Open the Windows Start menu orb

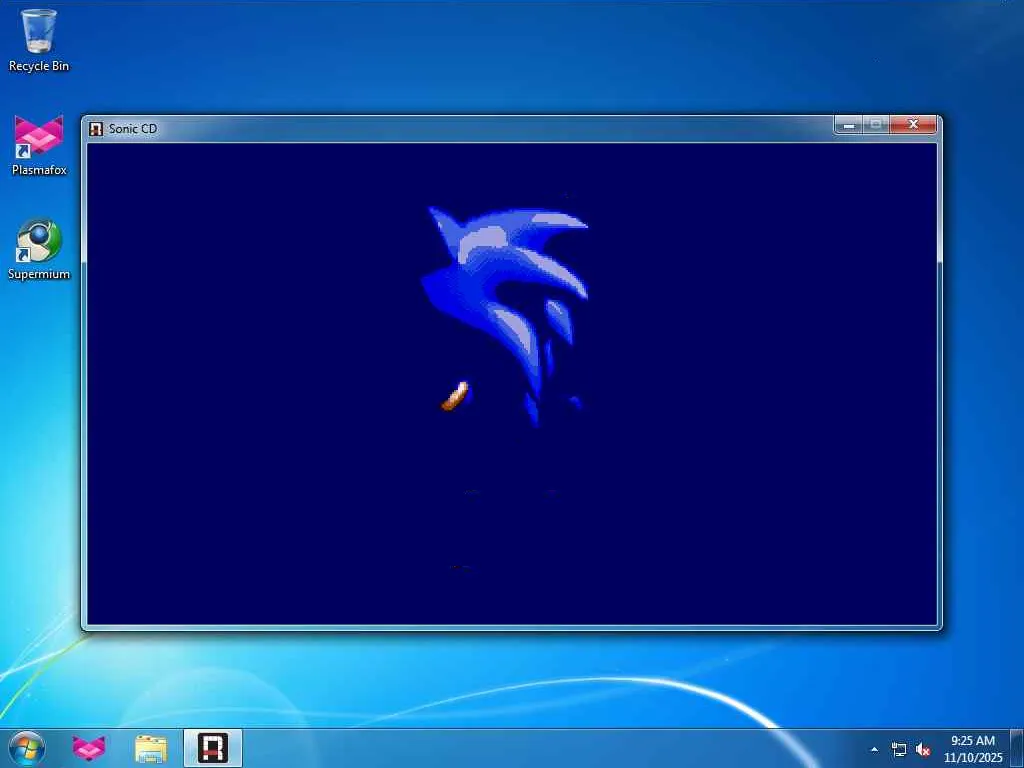coord(27,748)
